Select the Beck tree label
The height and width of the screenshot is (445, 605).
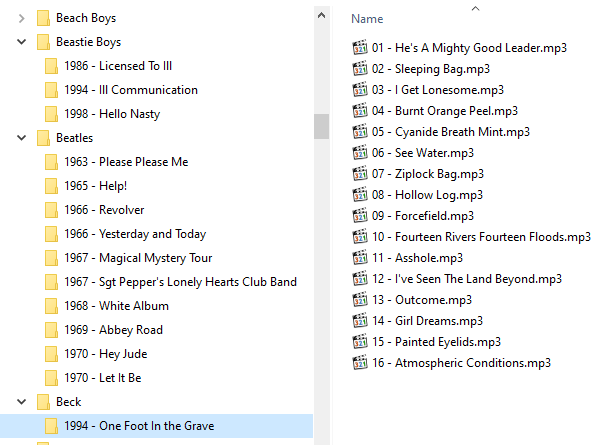tap(68, 402)
